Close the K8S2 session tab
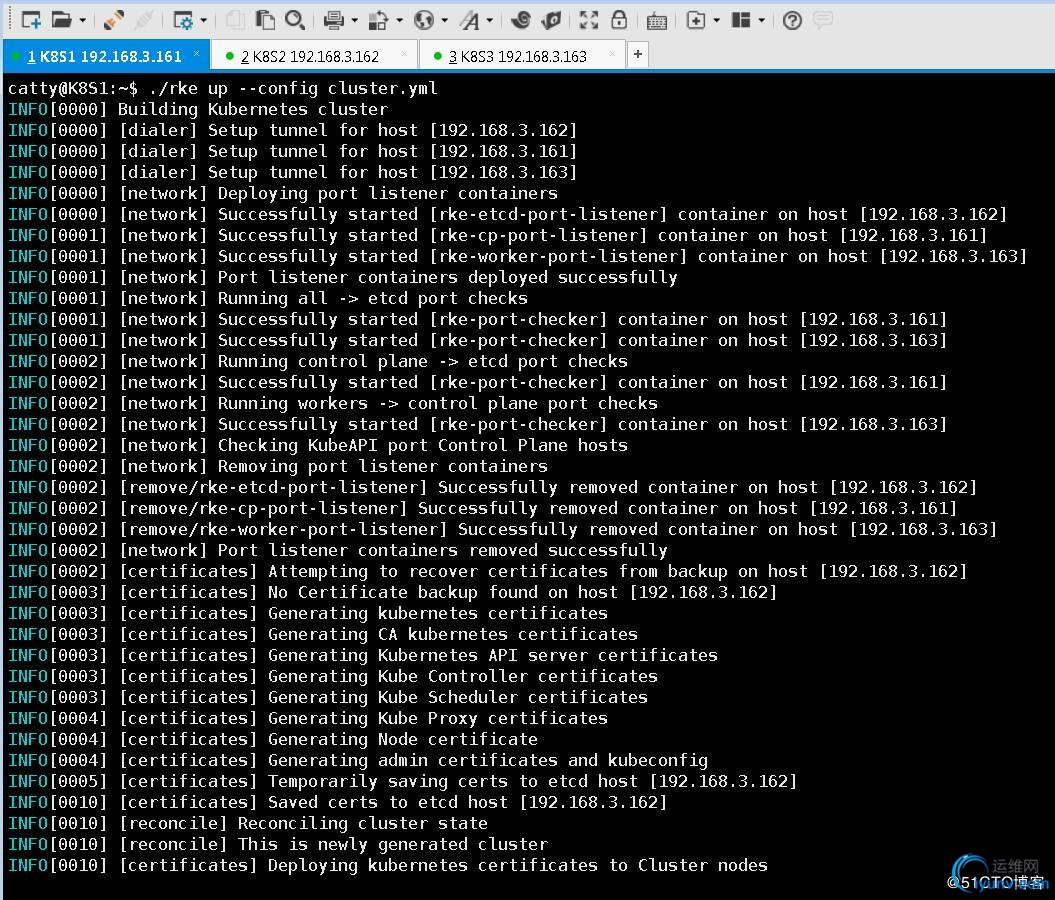Viewport: 1055px width, 900px height. [404, 54]
